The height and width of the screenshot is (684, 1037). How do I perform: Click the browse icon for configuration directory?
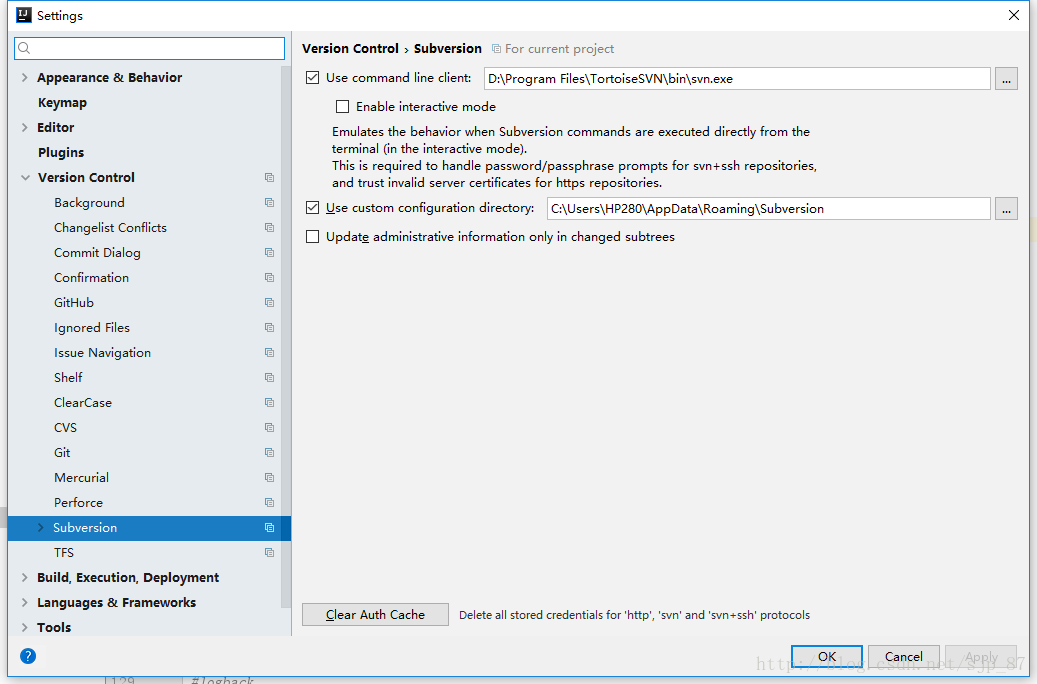1006,208
